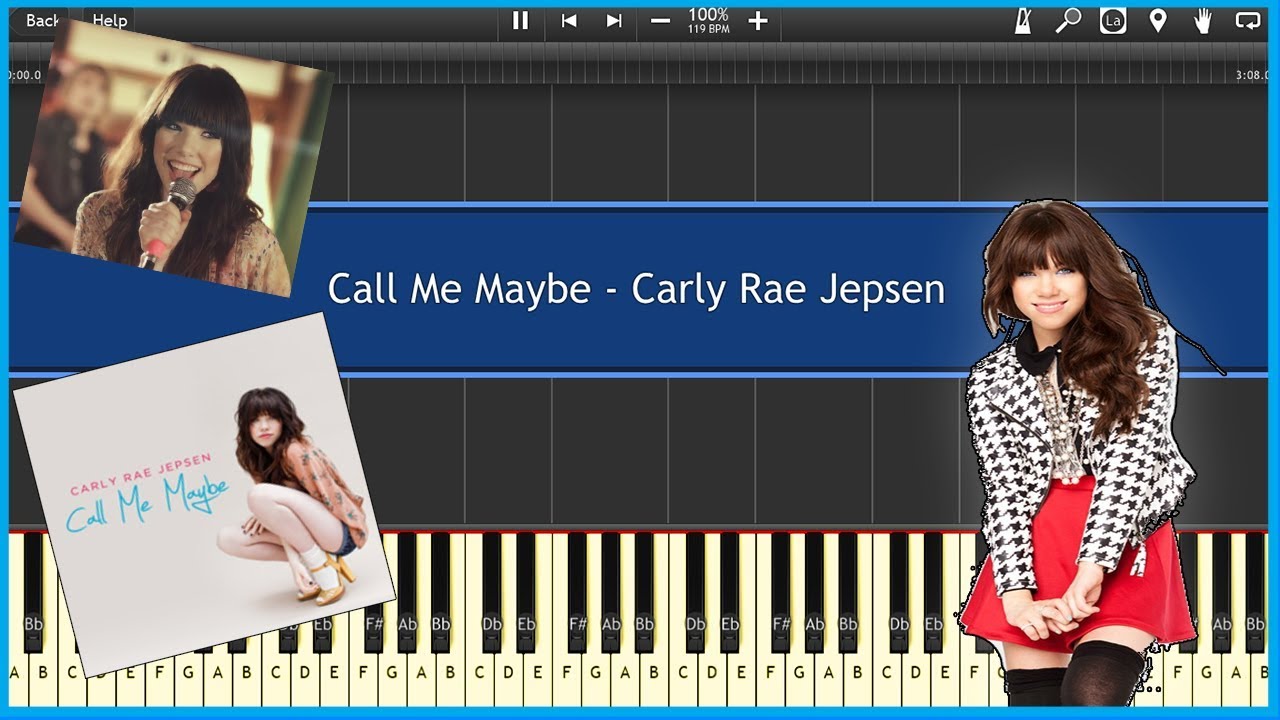Open the zoom magnifier tool

click(1068, 21)
